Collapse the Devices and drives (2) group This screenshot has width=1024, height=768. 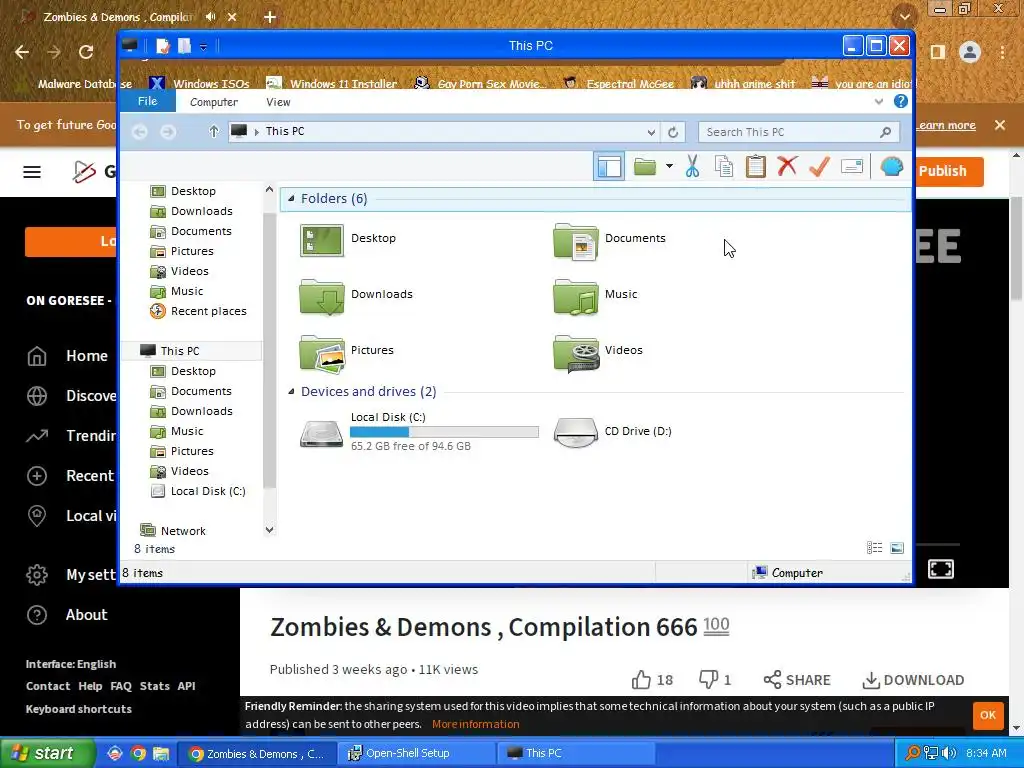(x=291, y=391)
